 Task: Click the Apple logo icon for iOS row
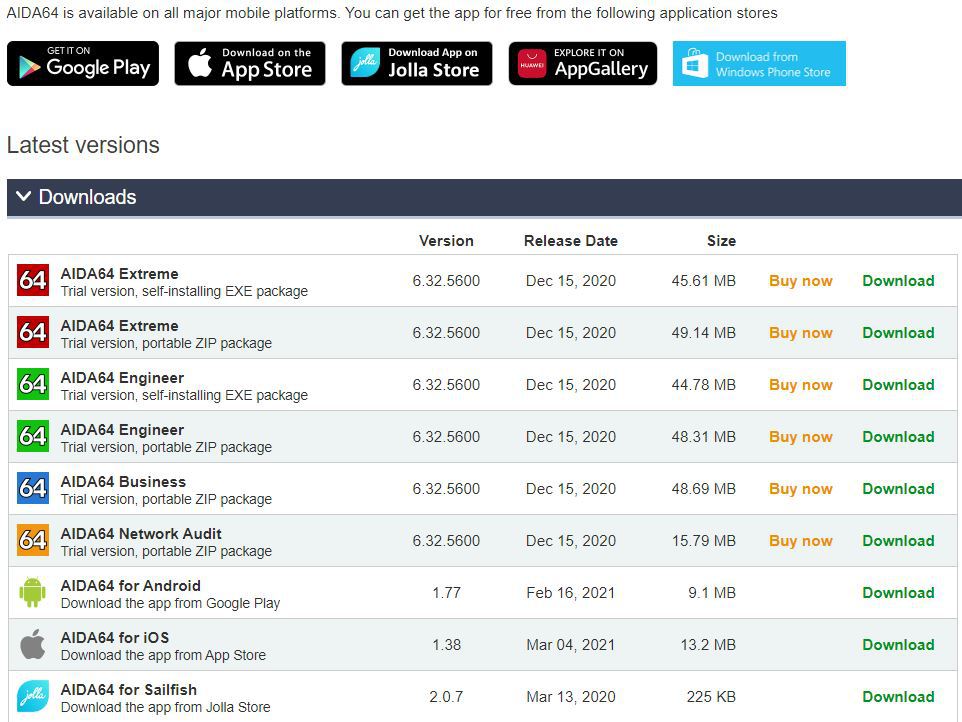pos(33,644)
